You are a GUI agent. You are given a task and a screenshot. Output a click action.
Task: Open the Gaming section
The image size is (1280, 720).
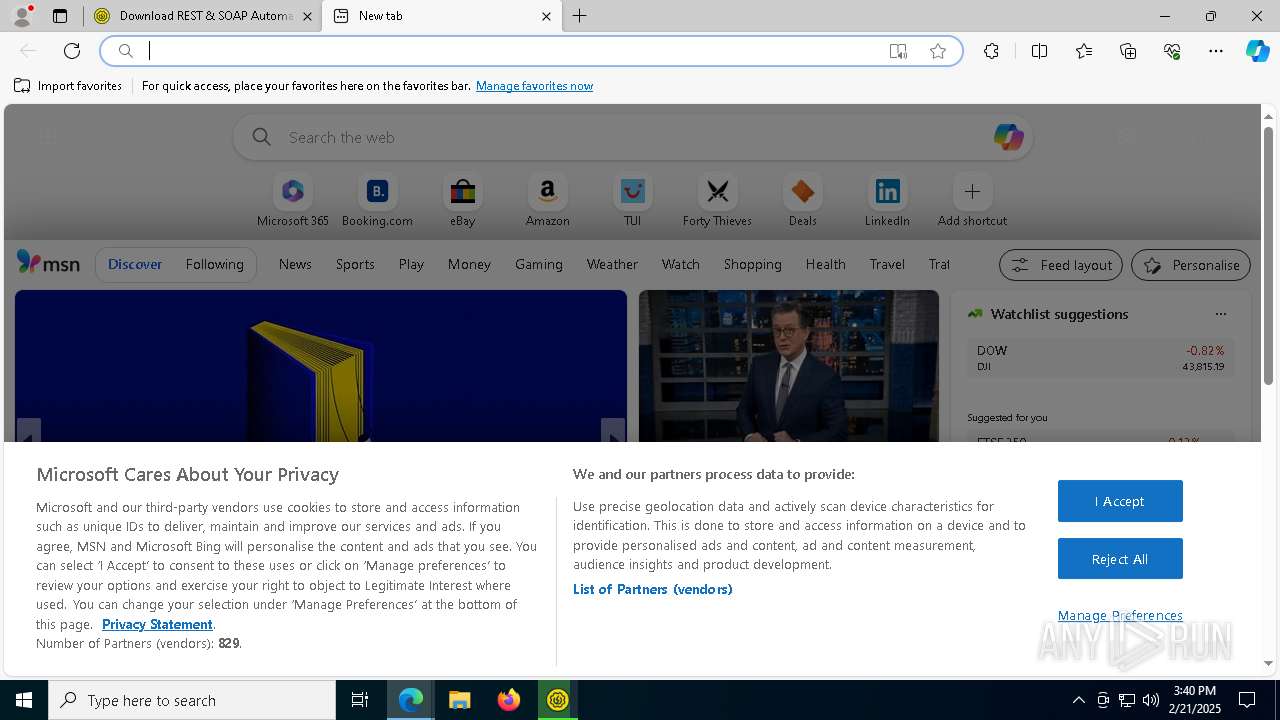539,264
